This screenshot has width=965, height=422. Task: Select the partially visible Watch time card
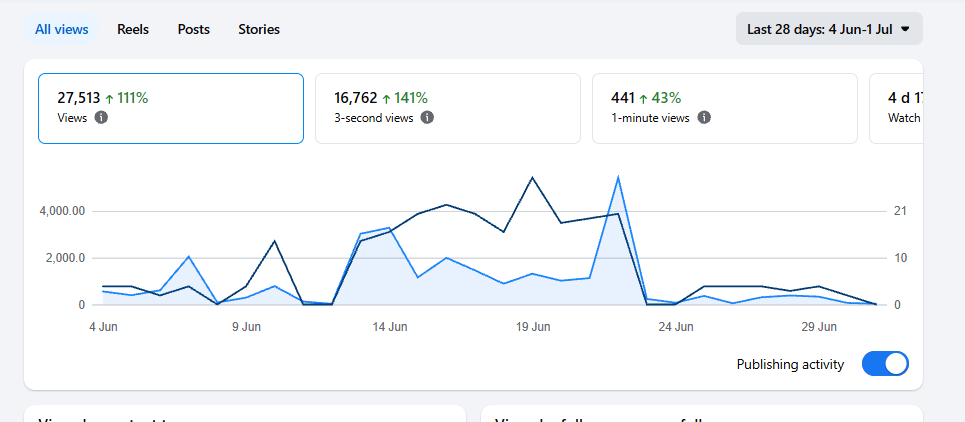[896, 108]
